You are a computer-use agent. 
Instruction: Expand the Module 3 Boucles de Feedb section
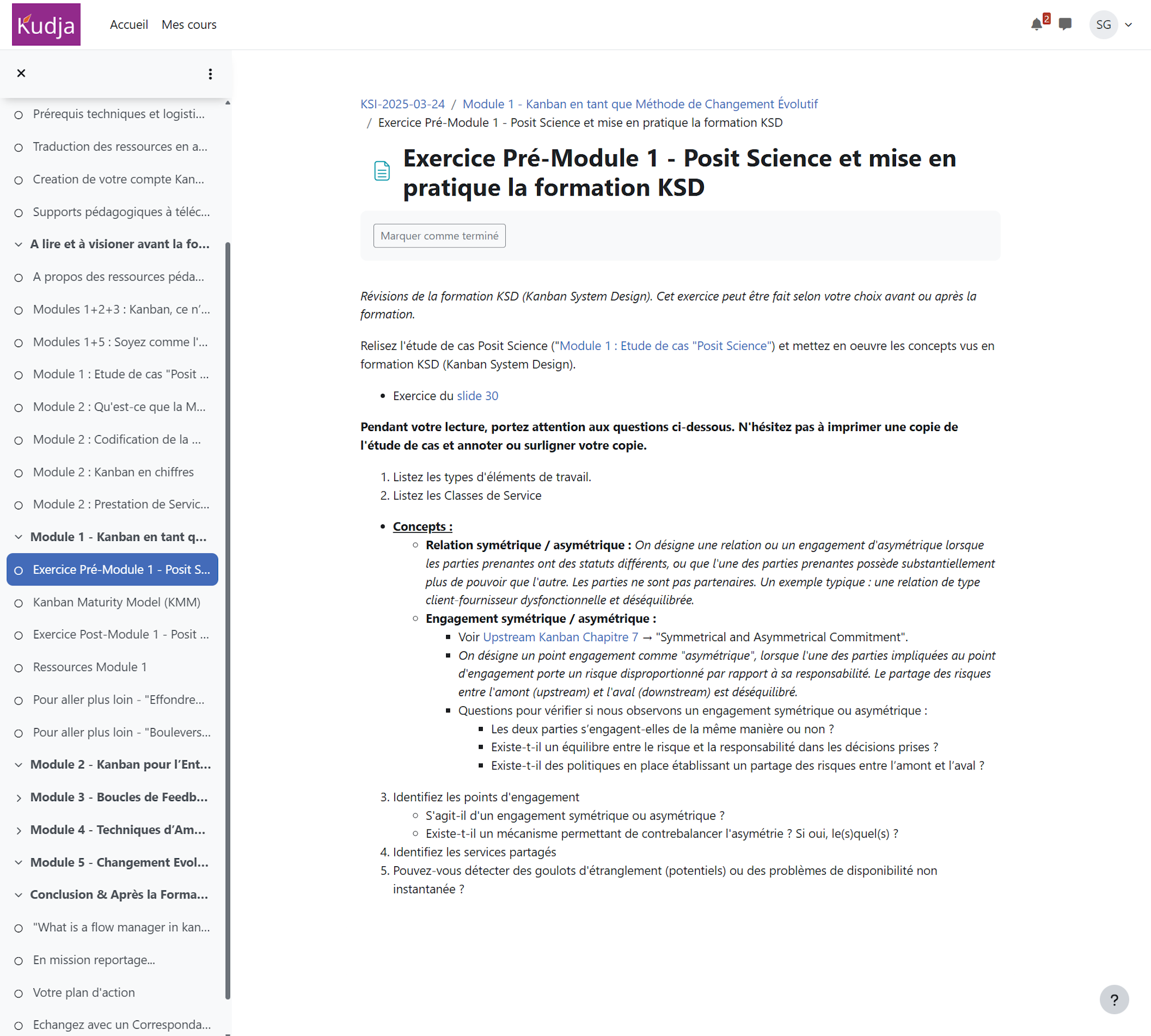18,798
